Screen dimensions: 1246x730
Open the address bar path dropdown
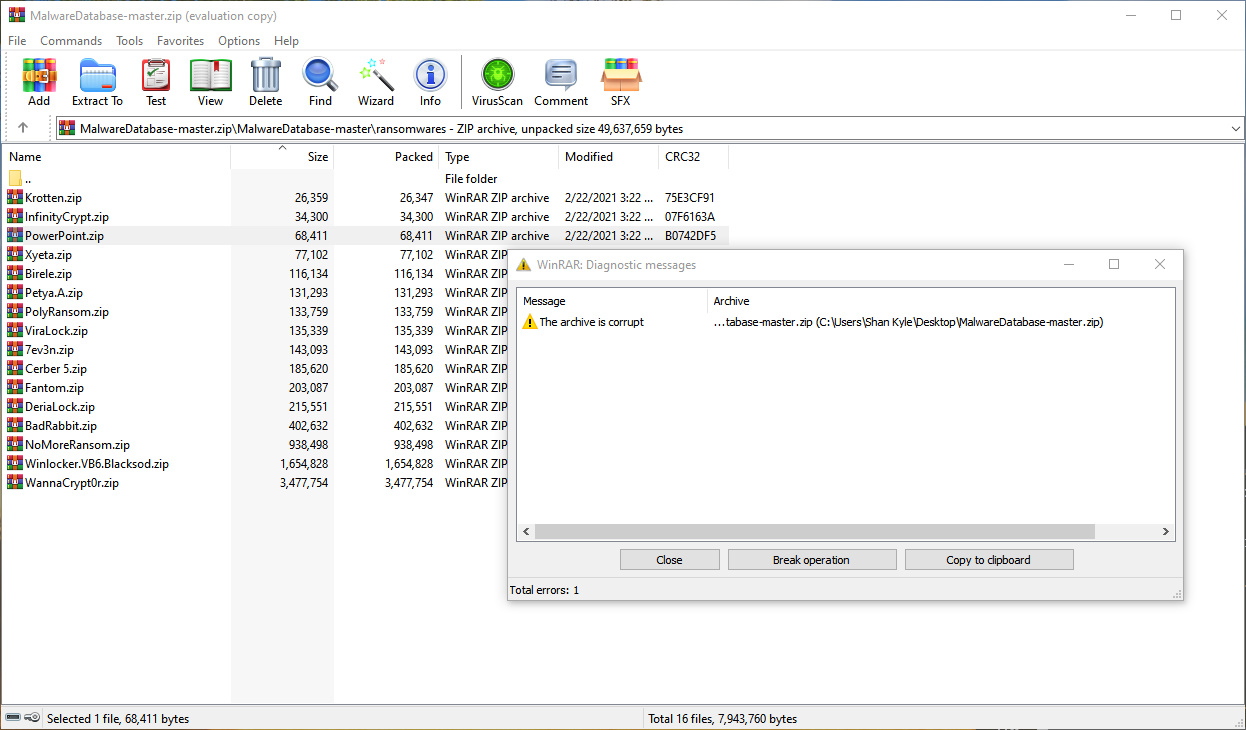[1235, 128]
